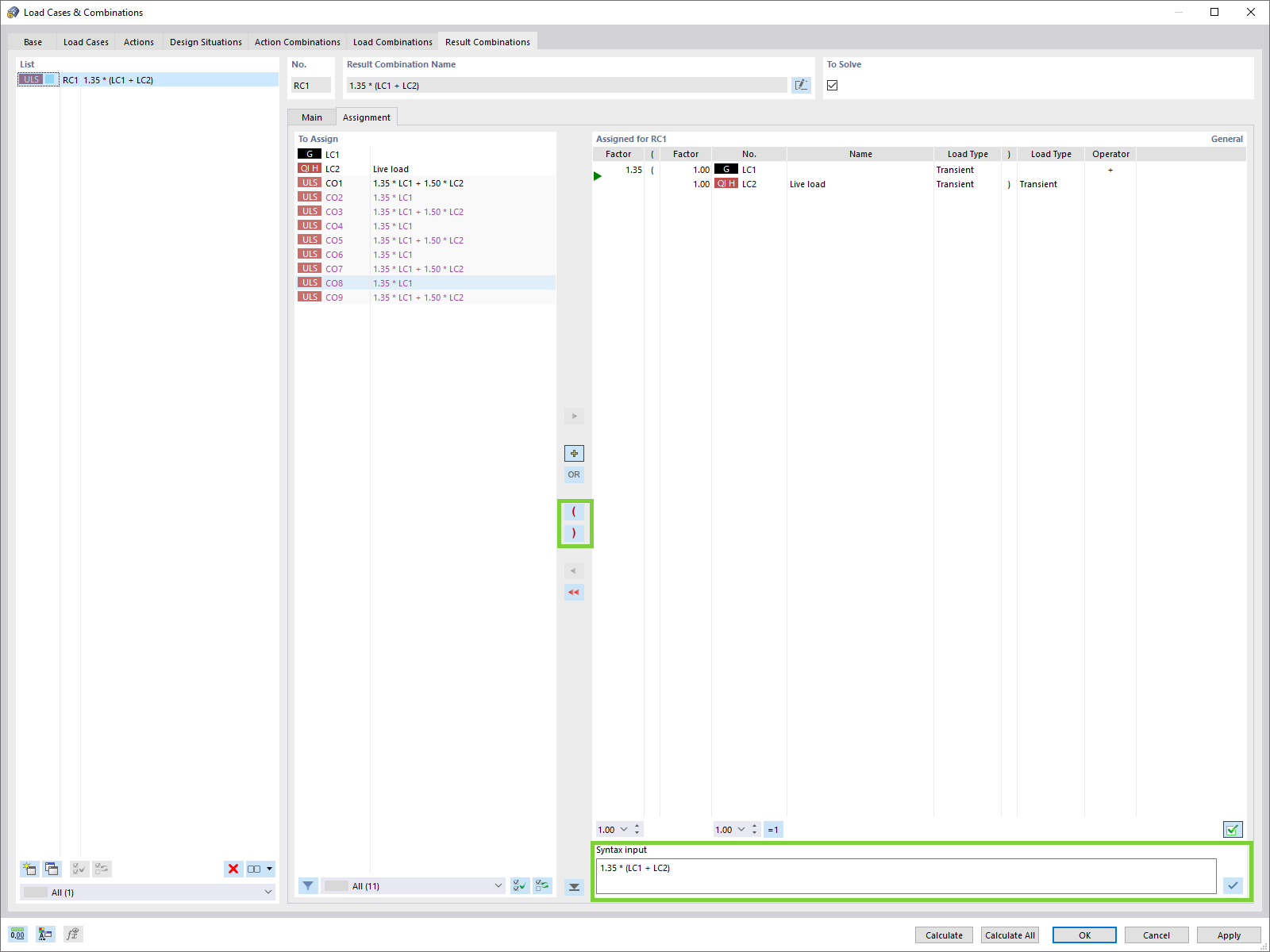
Task: Switch to the Main sub-tab
Action: (x=312, y=117)
